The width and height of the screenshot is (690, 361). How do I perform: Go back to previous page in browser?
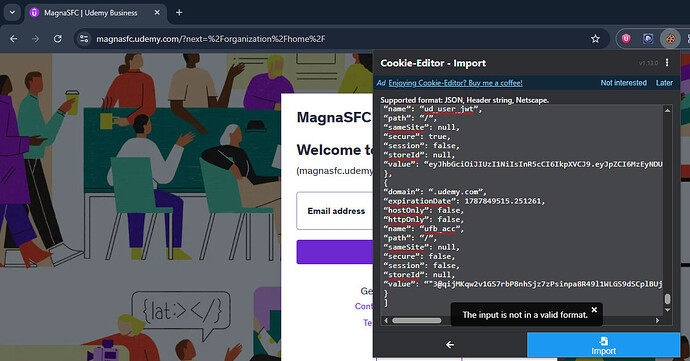coord(14,39)
